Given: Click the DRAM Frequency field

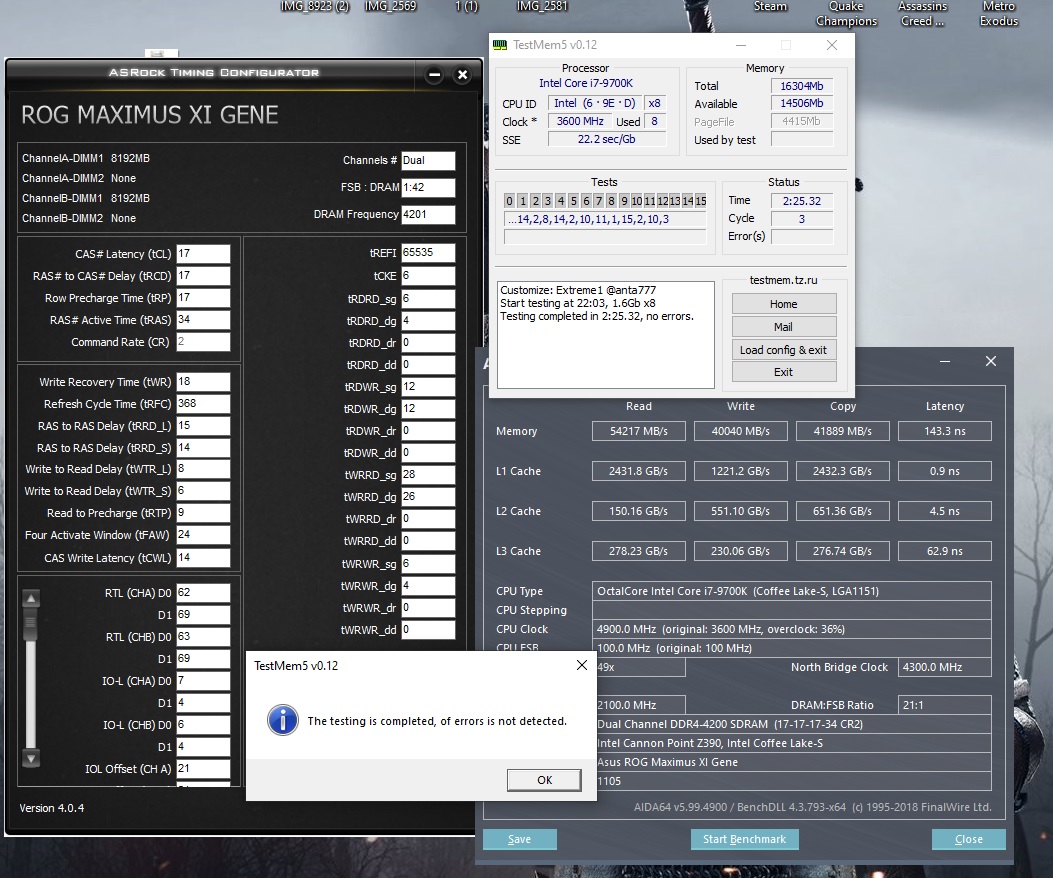Looking at the screenshot, I should point(428,214).
